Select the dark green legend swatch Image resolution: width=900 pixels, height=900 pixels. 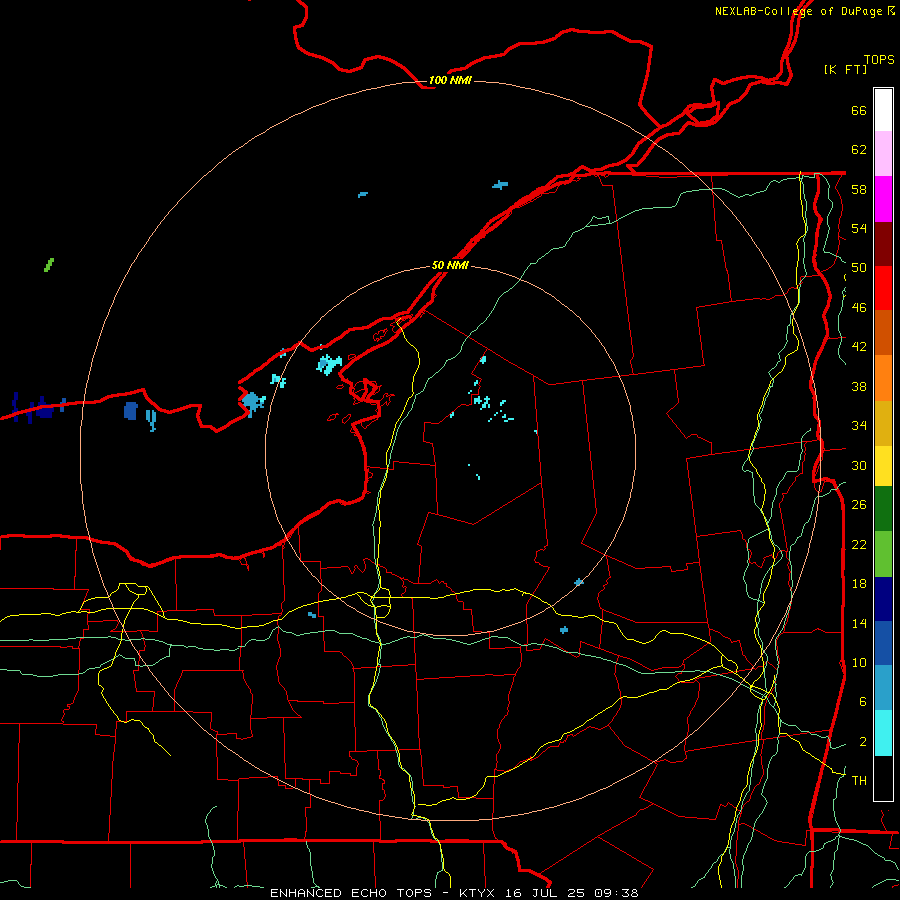(x=883, y=509)
